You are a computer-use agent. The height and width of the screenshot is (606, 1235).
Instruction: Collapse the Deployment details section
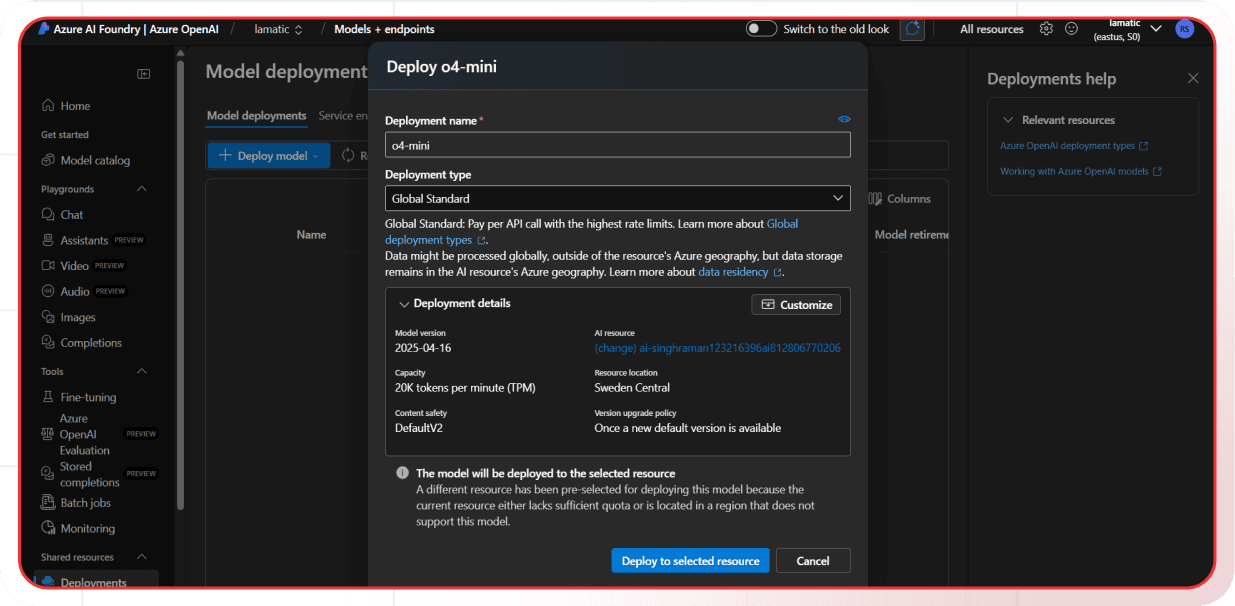404,304
